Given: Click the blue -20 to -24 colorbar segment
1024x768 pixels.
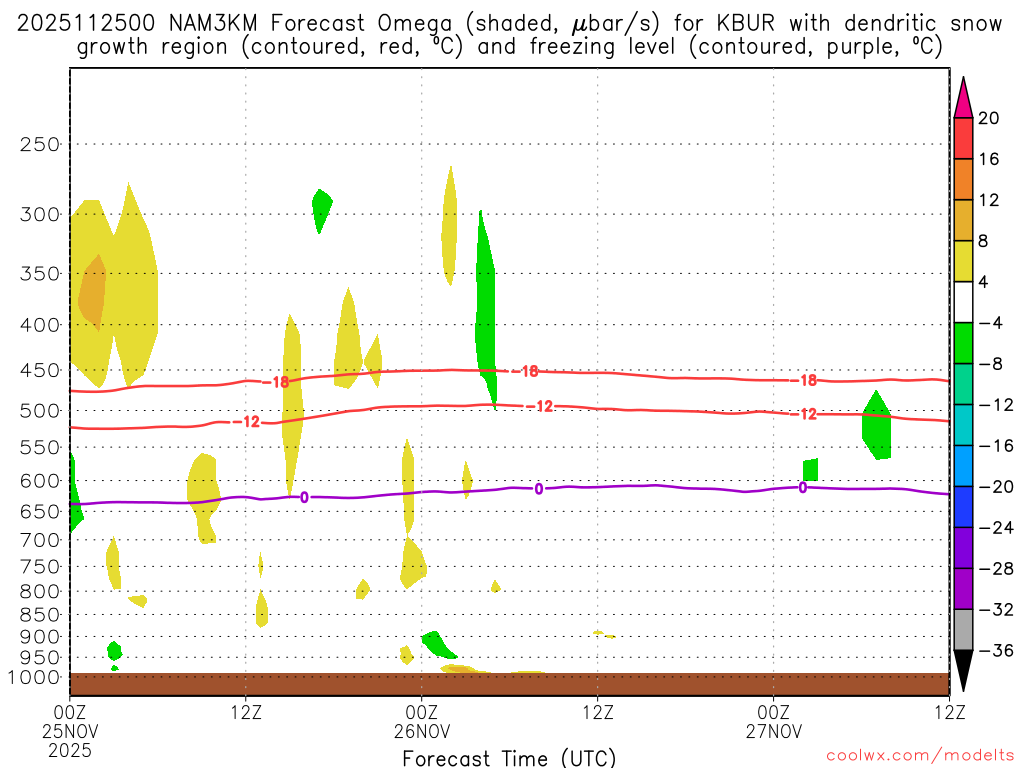Looking at the screenshot, I should [x=963, y=507].
